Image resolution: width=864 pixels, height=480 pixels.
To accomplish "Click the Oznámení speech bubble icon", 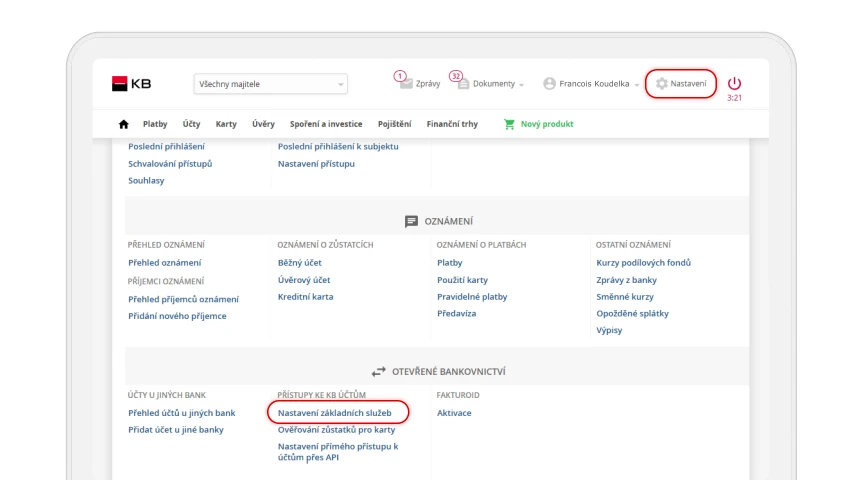I will tap(411, 222).
